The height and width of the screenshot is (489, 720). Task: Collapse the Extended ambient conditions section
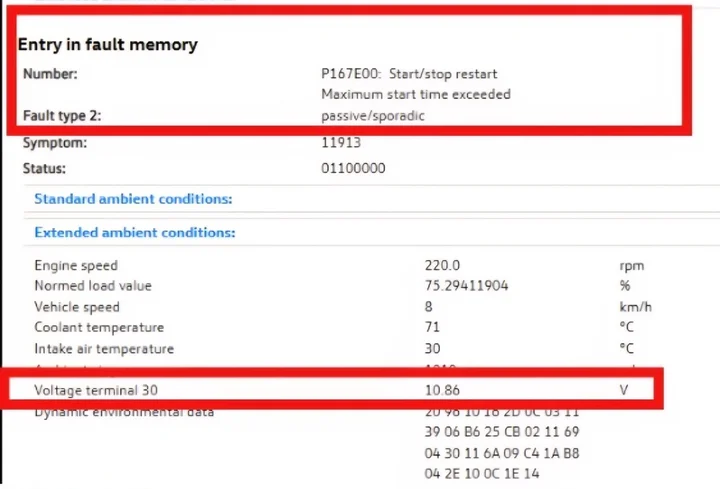click(134, 232)
